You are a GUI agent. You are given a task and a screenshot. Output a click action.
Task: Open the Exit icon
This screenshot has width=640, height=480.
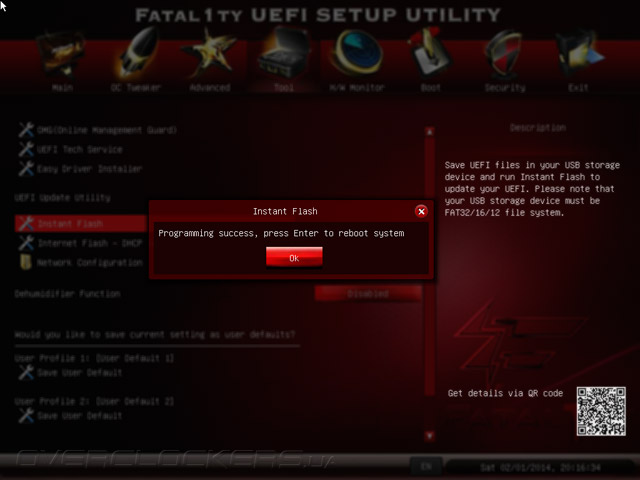[579, 53]
